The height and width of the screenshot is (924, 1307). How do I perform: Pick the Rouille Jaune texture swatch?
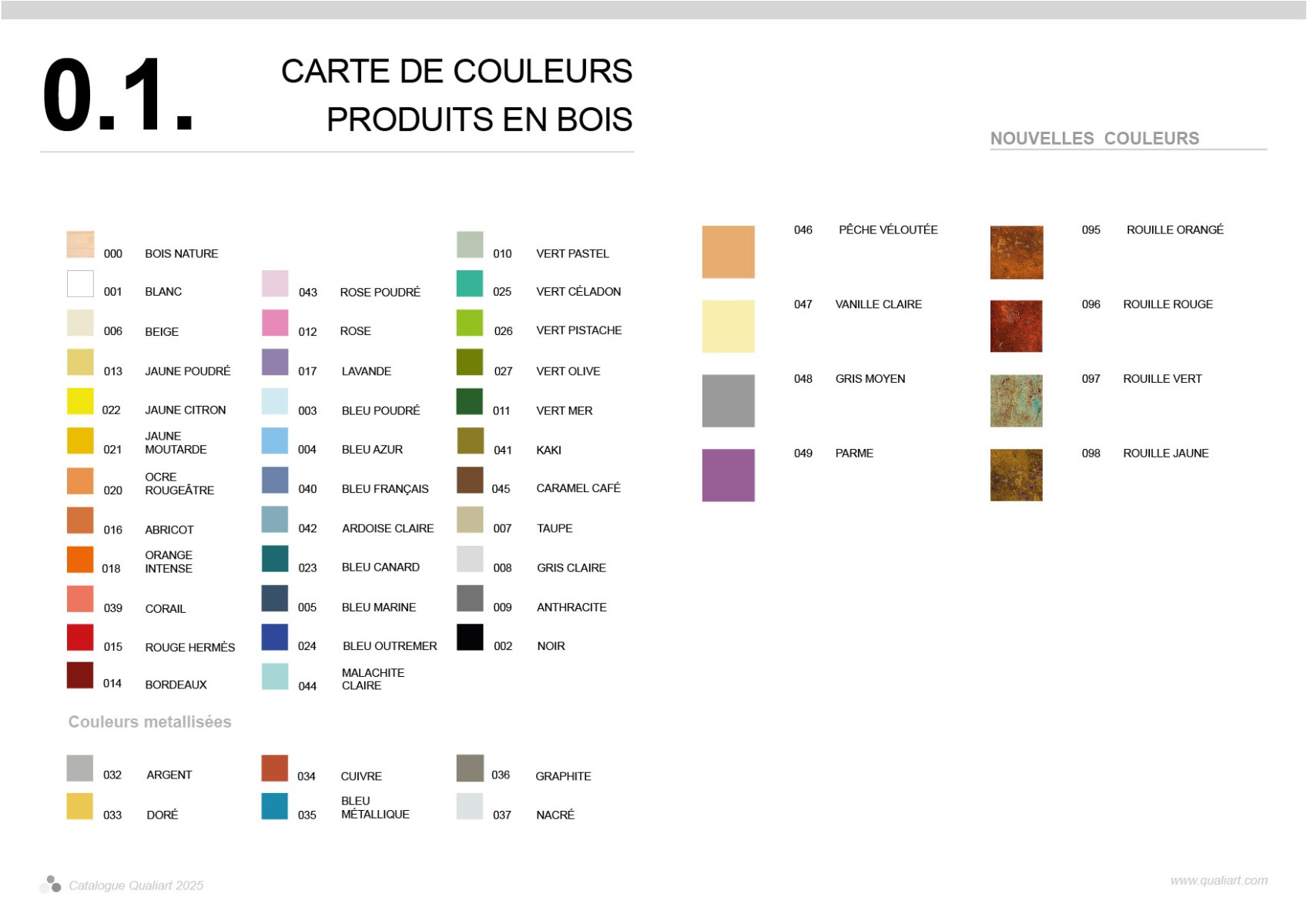click(x=1016, y=475)
